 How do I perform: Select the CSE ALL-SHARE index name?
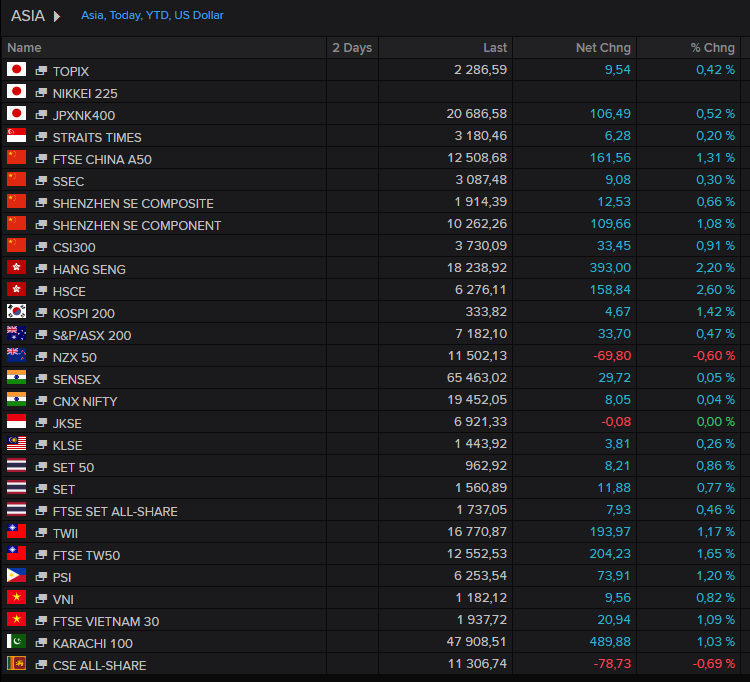[99, 666]
